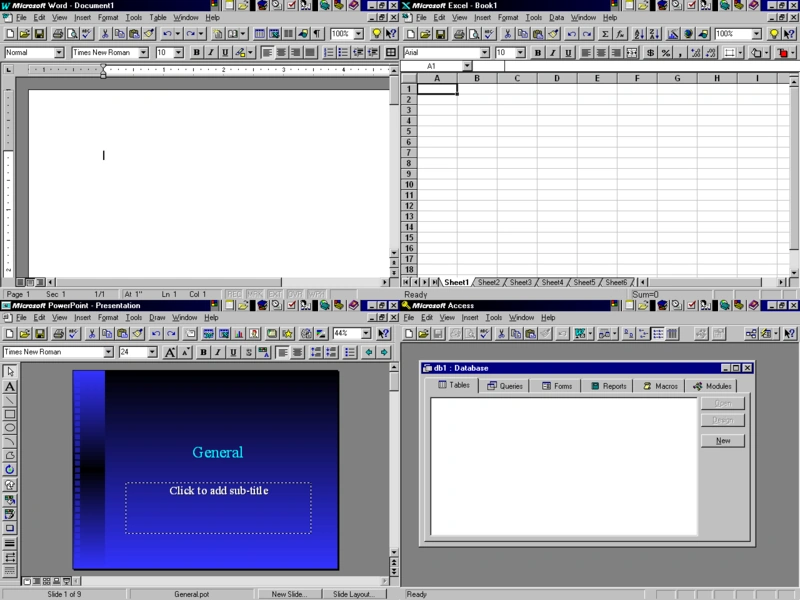
Task: Open Excel font dropdown showing Arial
Action: pos(485,53)
